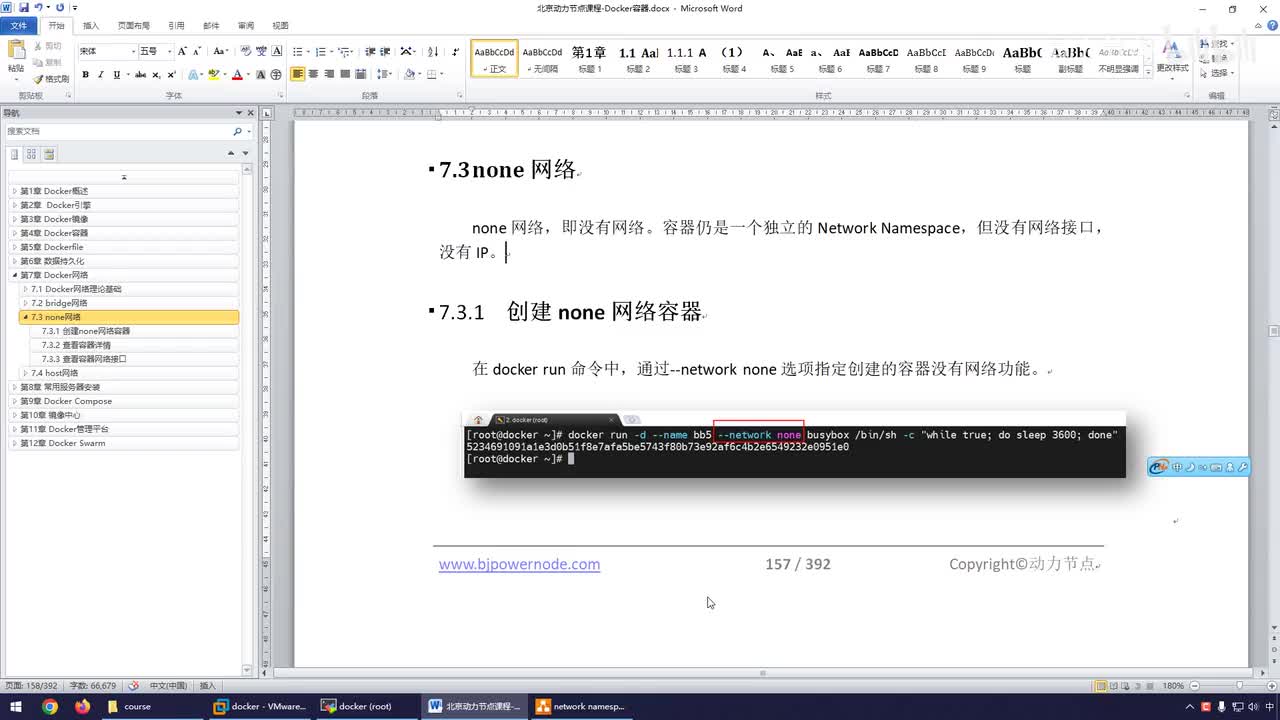Switch to the 审阅 (Review) tab
Image resolution: width=1280 pixels, height=720 pixels.
pyautogui.click(x=245, y=25)
